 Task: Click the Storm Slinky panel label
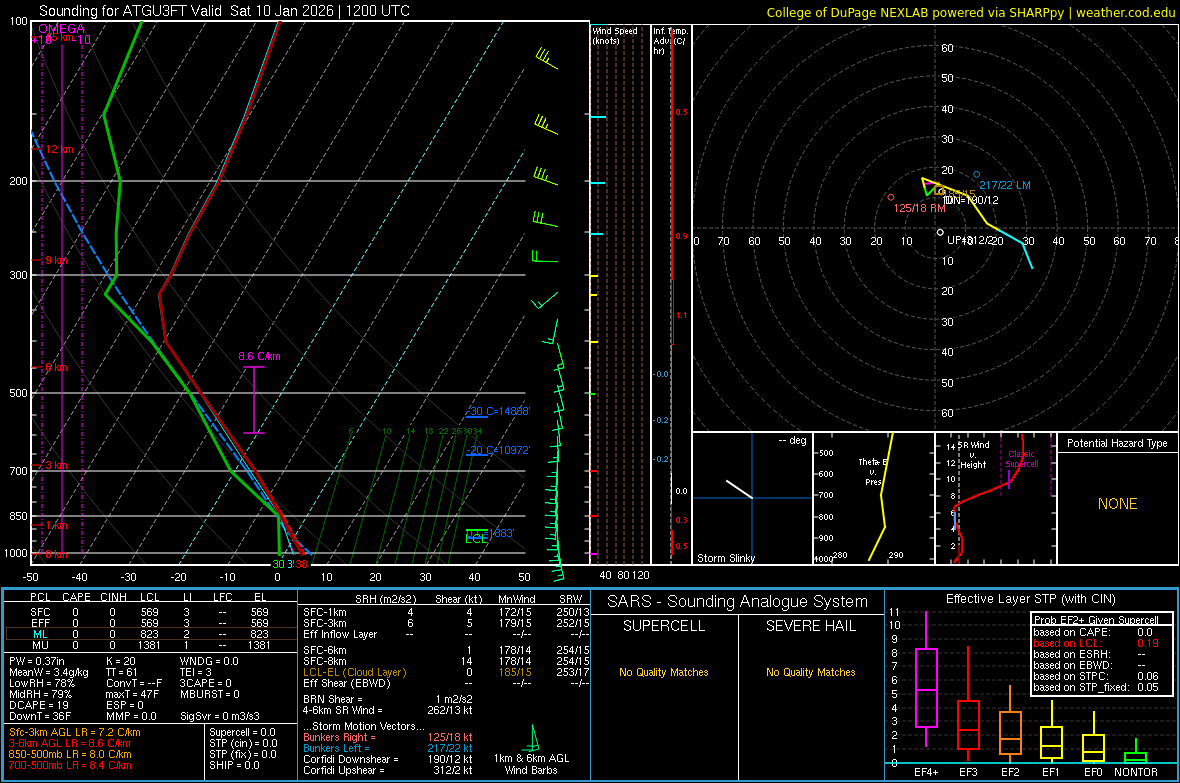click(x=725, y=558)
